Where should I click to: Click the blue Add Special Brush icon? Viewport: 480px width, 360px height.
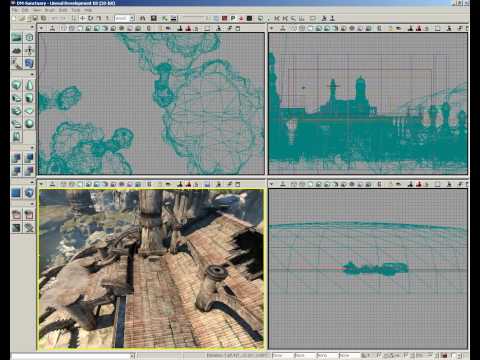click(x=17, y=193)
